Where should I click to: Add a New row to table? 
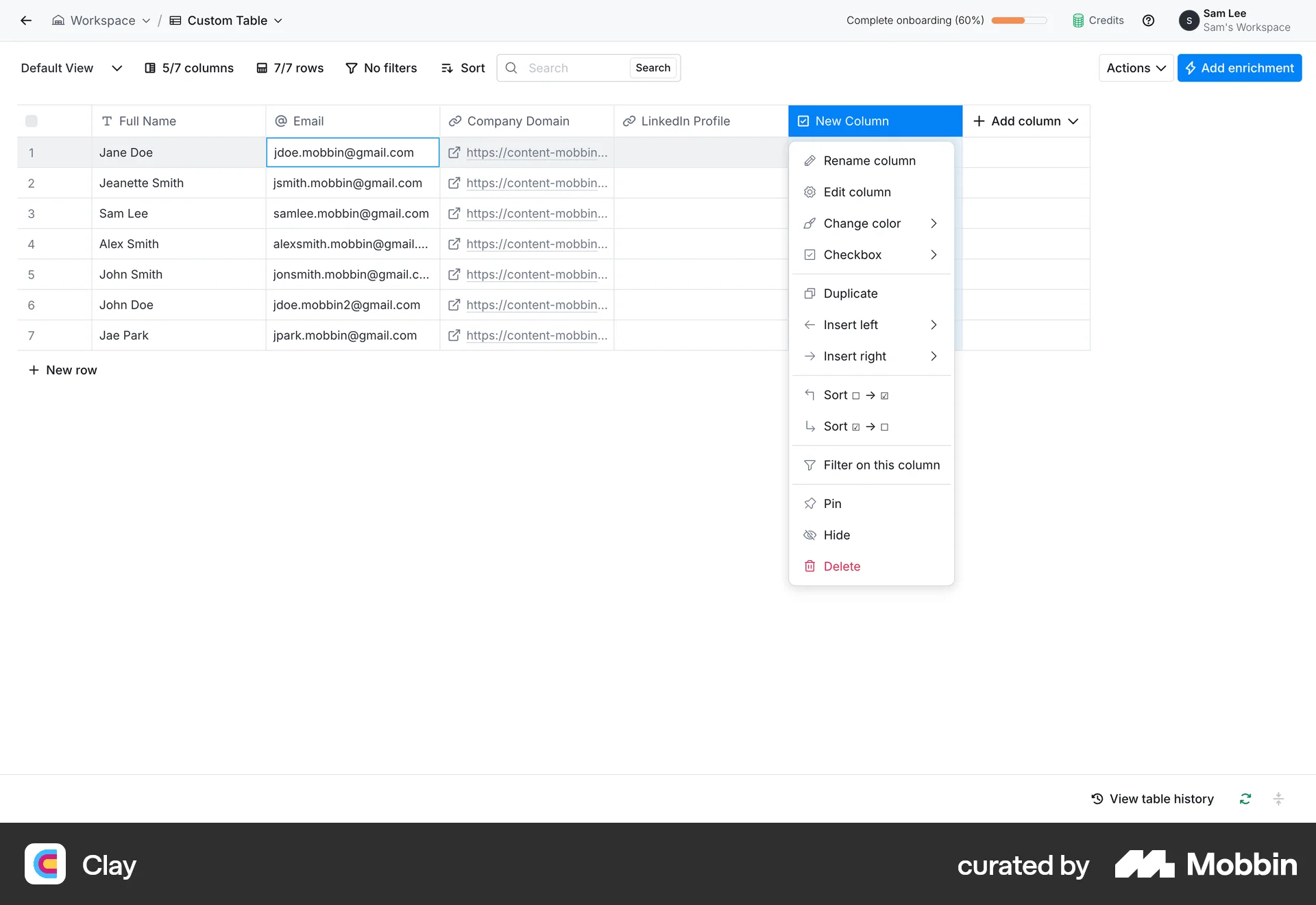62,370
